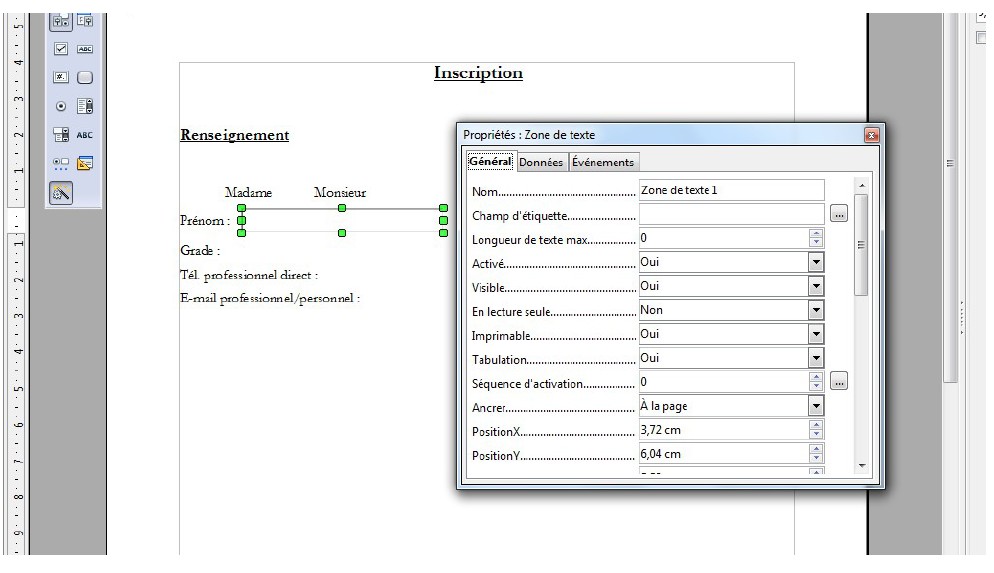
Task: Click the browse button beside Champ d'étiquette
Action: (839, 214)
